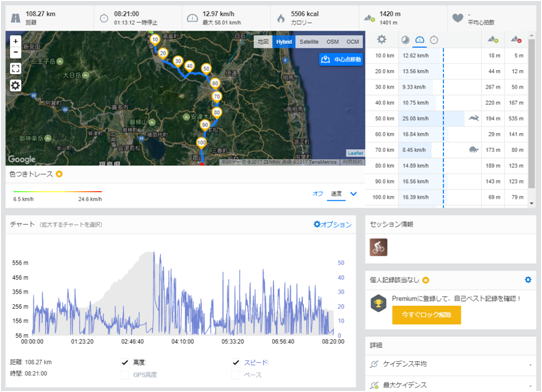Image resolution: width=542 pixels, height=392 pixels.
Task: Toggle the 高度 elevation checkbox
Action: pyautogui.click(x=125, y=362)
